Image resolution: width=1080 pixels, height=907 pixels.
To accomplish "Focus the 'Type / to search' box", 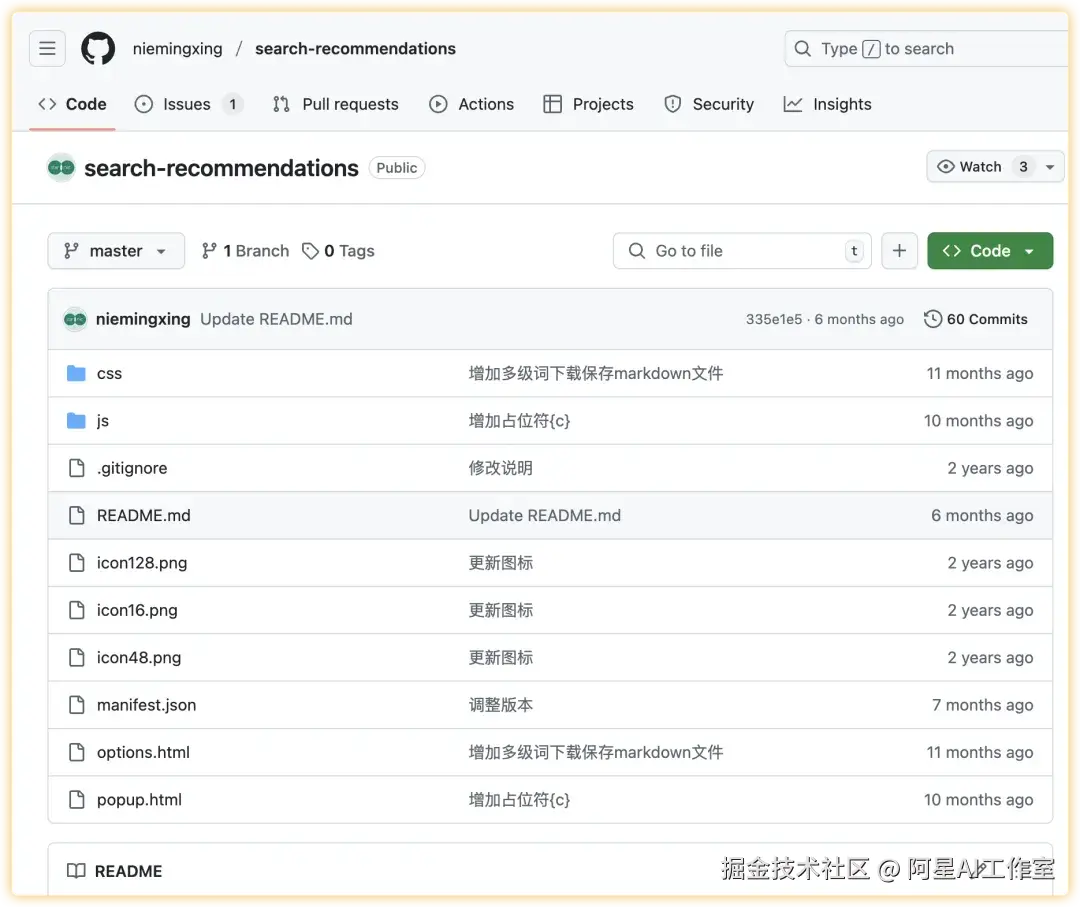I will (x=926, y=49).
